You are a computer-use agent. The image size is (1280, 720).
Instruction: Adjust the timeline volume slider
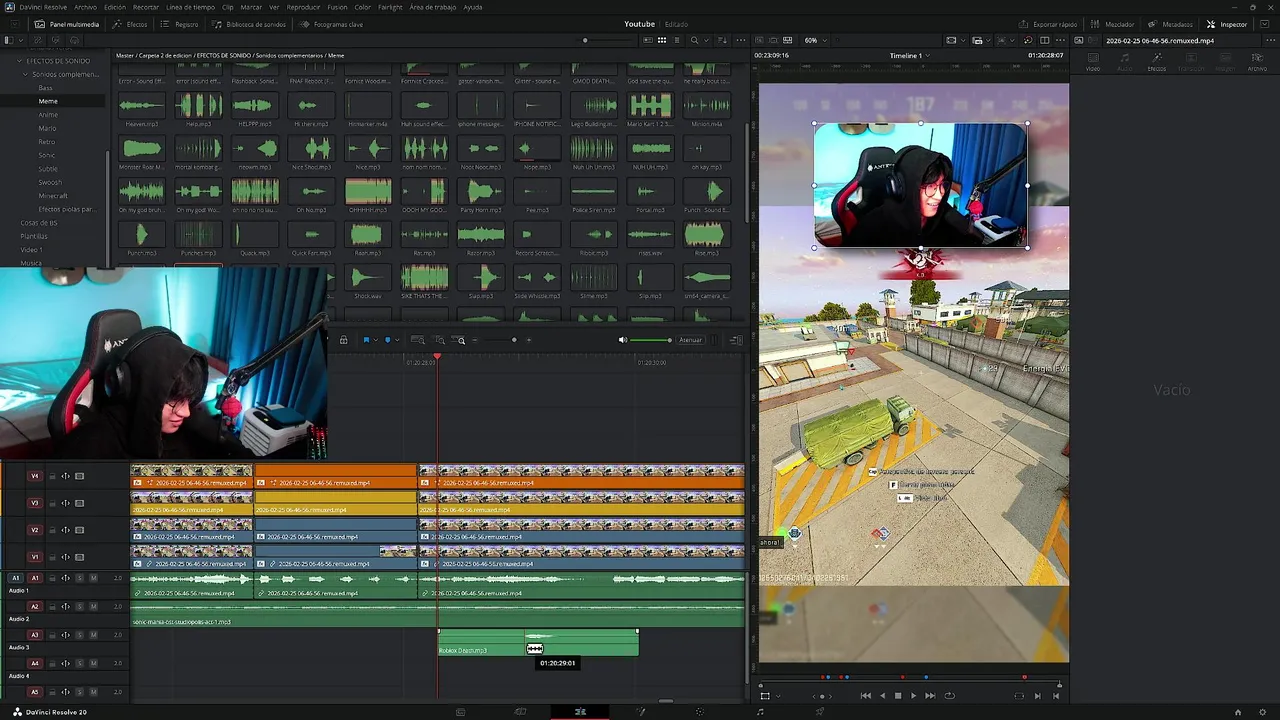[x=652, y=340]
